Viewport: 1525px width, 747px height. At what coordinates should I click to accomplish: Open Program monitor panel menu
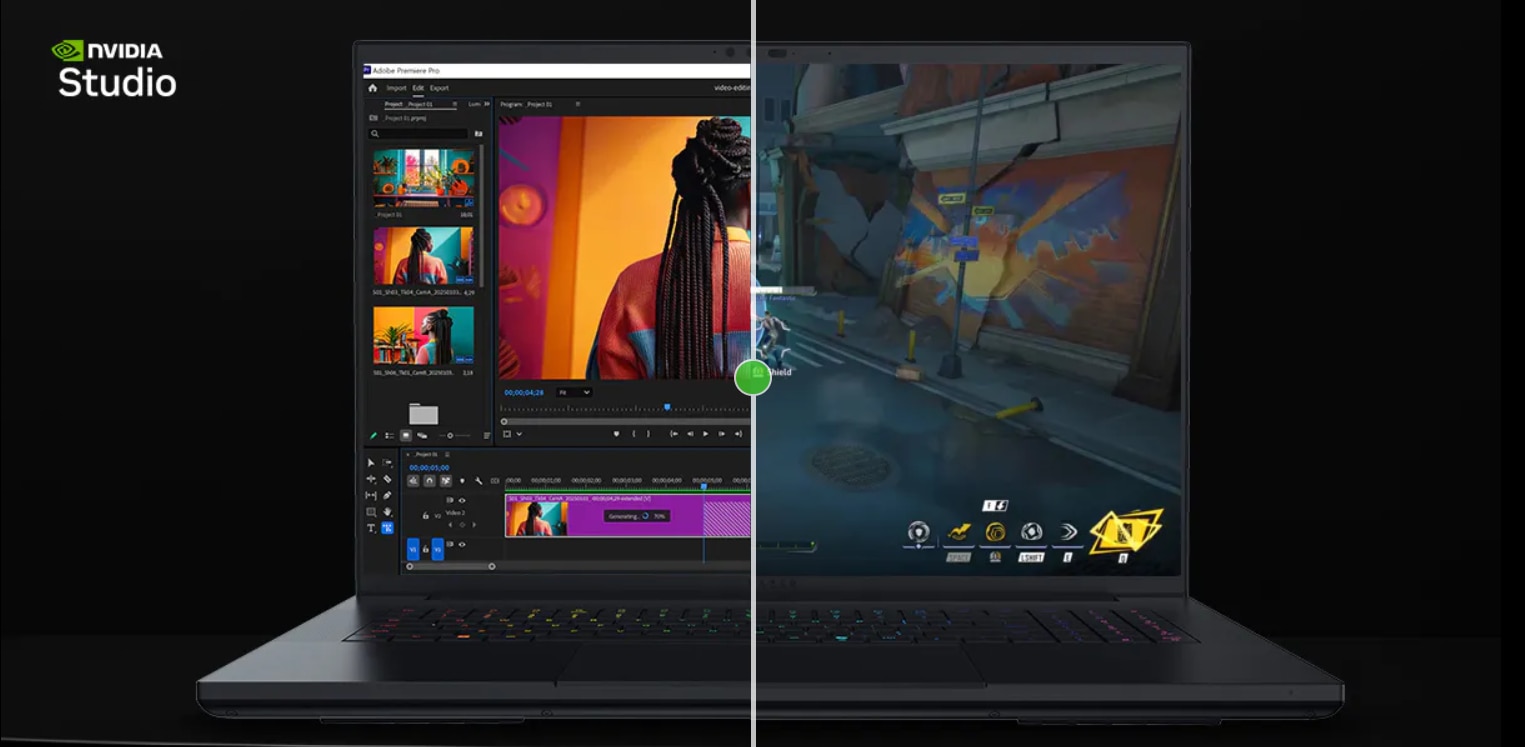577,104
